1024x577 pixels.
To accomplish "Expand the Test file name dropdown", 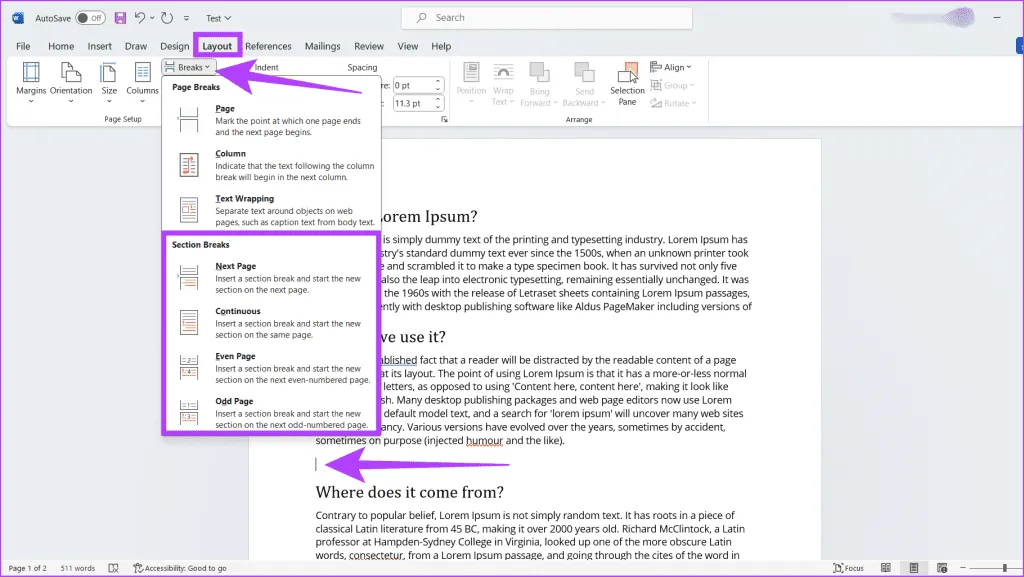I will coord(218,18).
